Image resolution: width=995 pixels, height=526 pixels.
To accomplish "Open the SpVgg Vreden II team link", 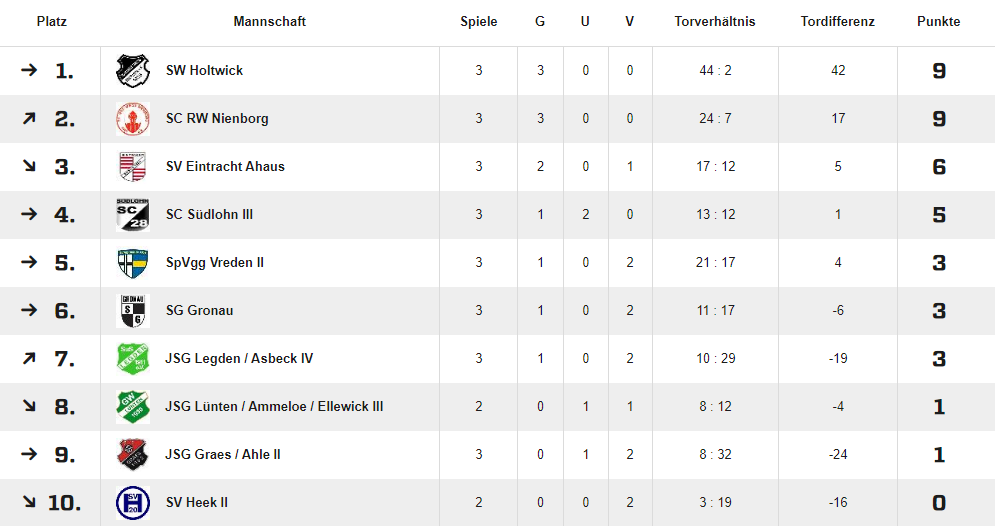I will (214, 263).
